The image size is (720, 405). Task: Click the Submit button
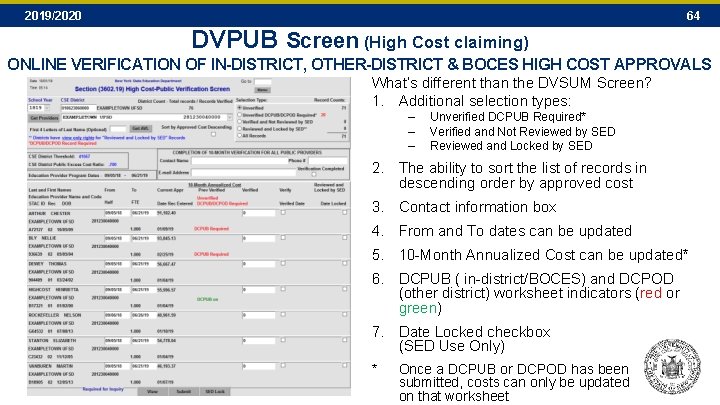(x=183, y=392)
